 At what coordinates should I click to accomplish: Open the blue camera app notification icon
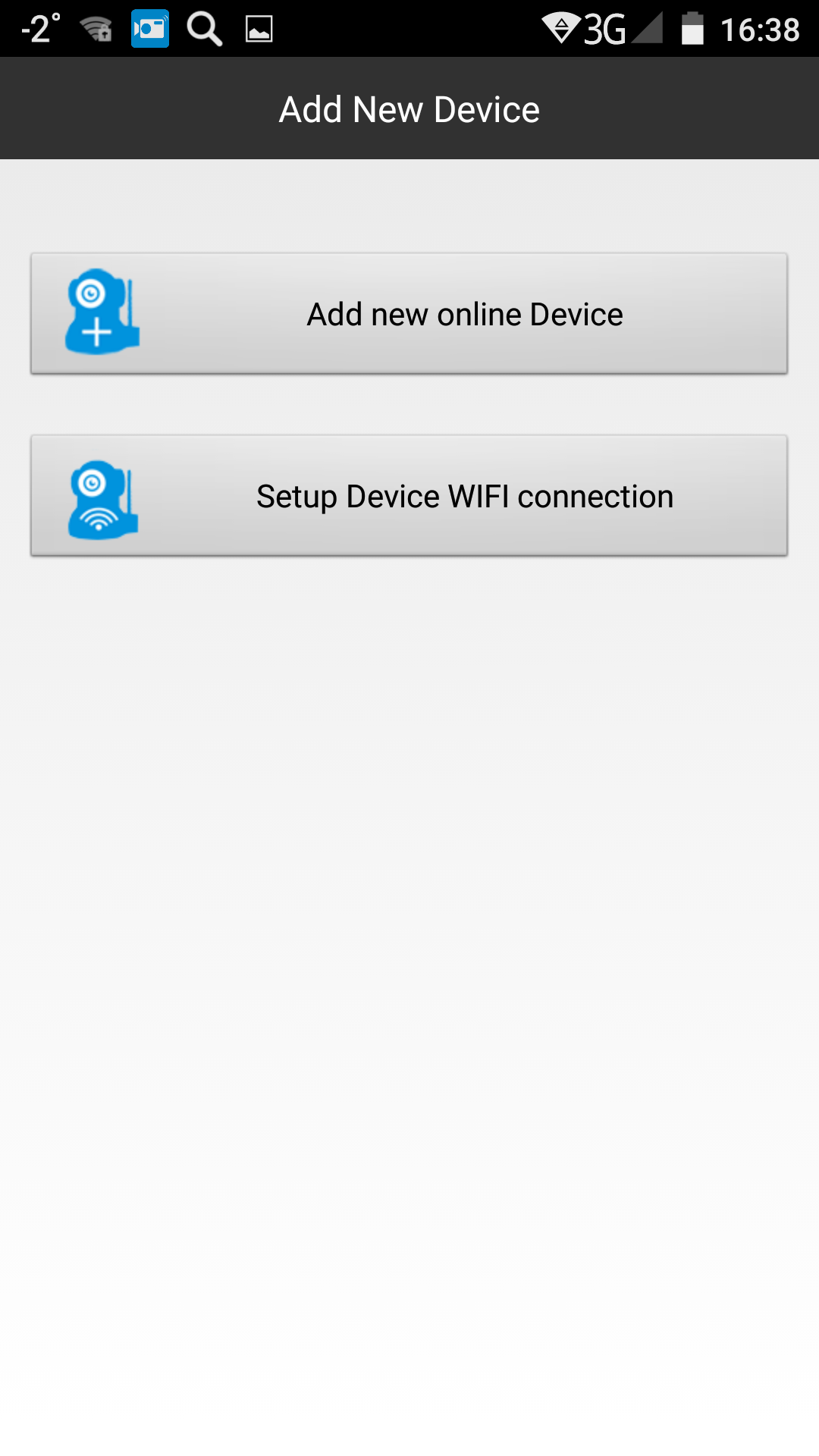(x=150, y=29)
